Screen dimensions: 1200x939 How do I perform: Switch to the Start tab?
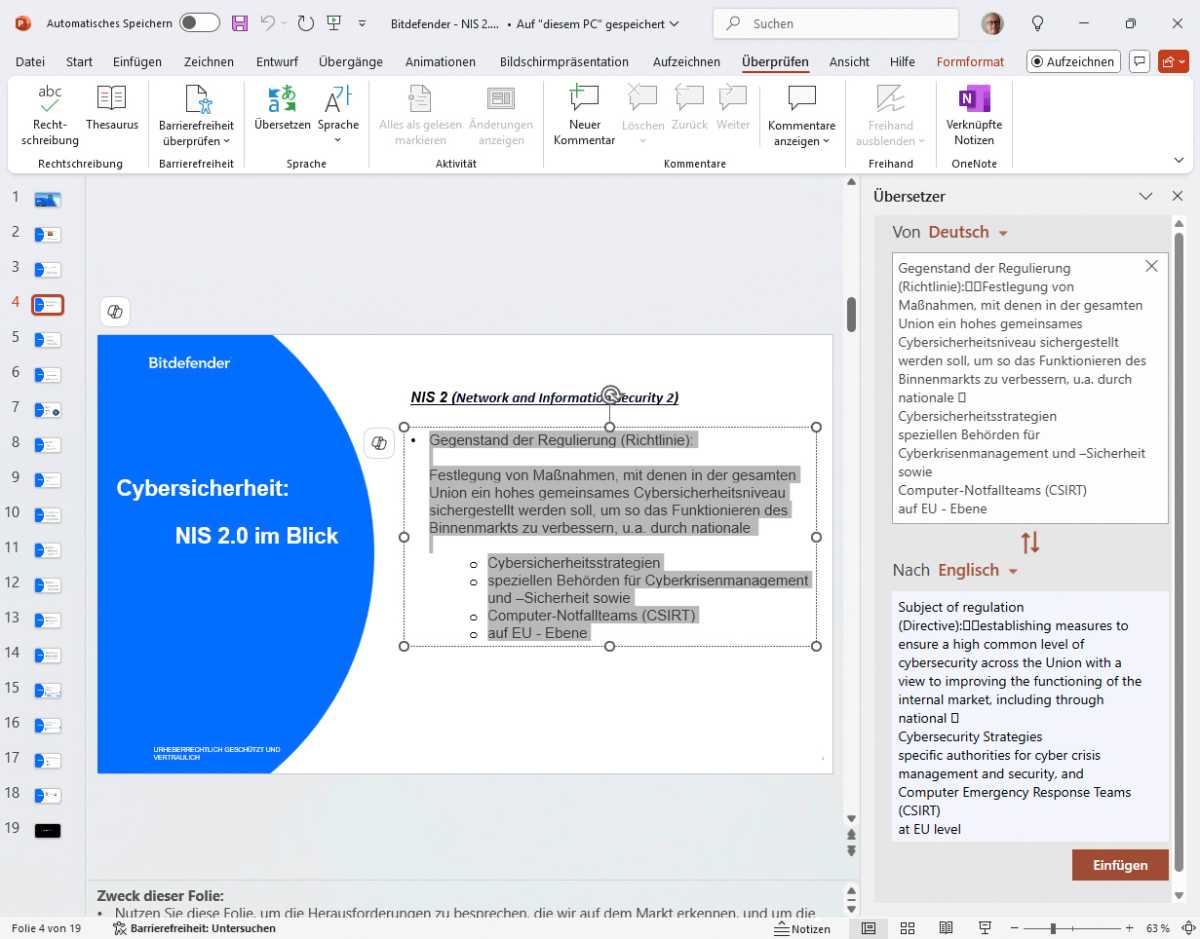[79, 62]
